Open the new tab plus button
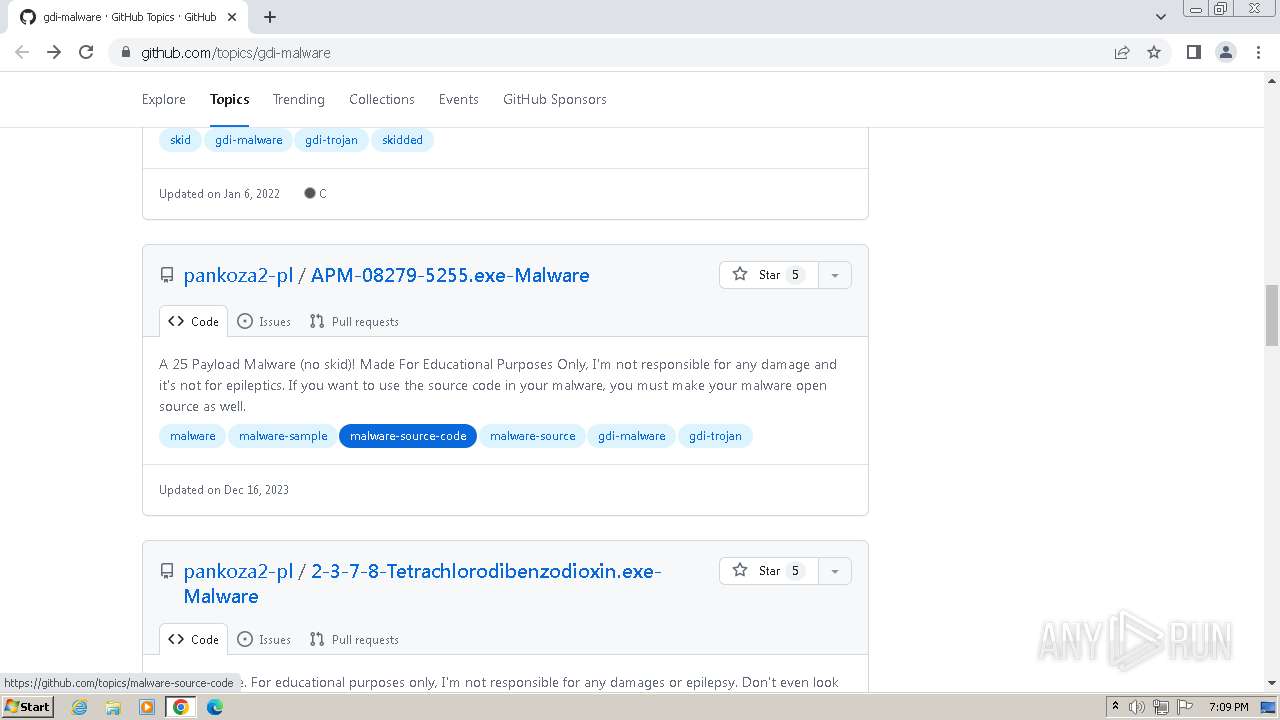 pos(270,17)
